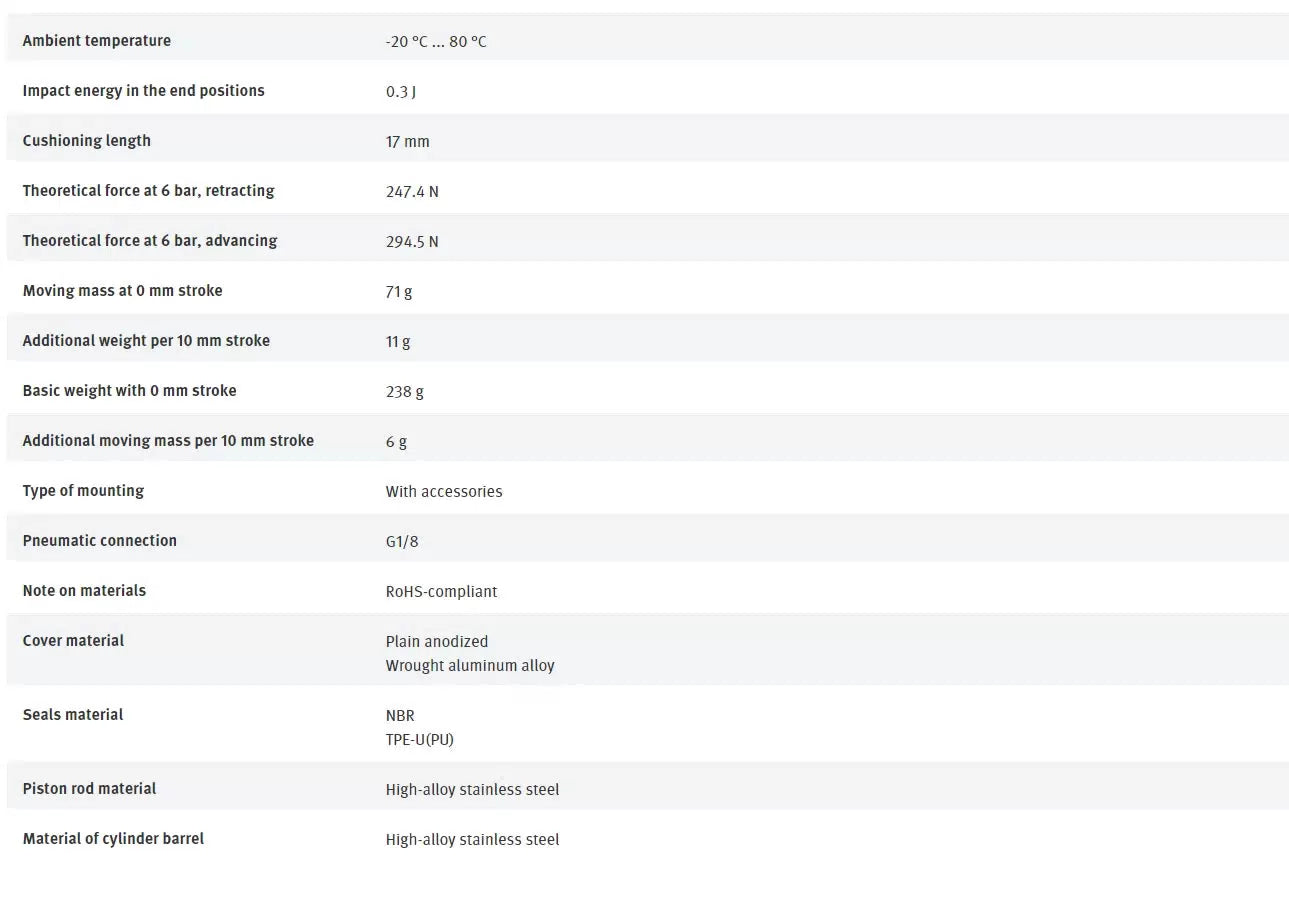Select Moving mass at 0 mm stroke
Screen dimensions: 1289x897
click(123, 291)
